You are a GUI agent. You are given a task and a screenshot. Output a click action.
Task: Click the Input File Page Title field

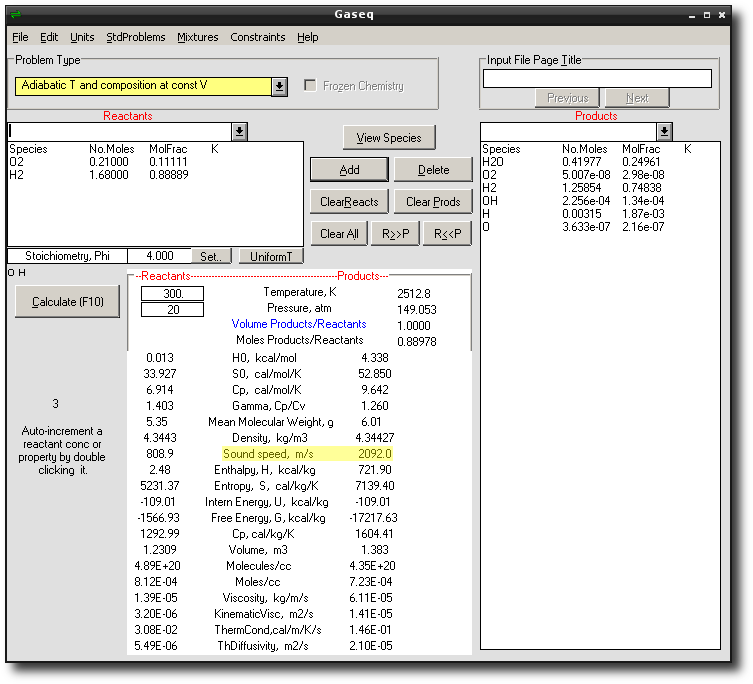point(597,78)
